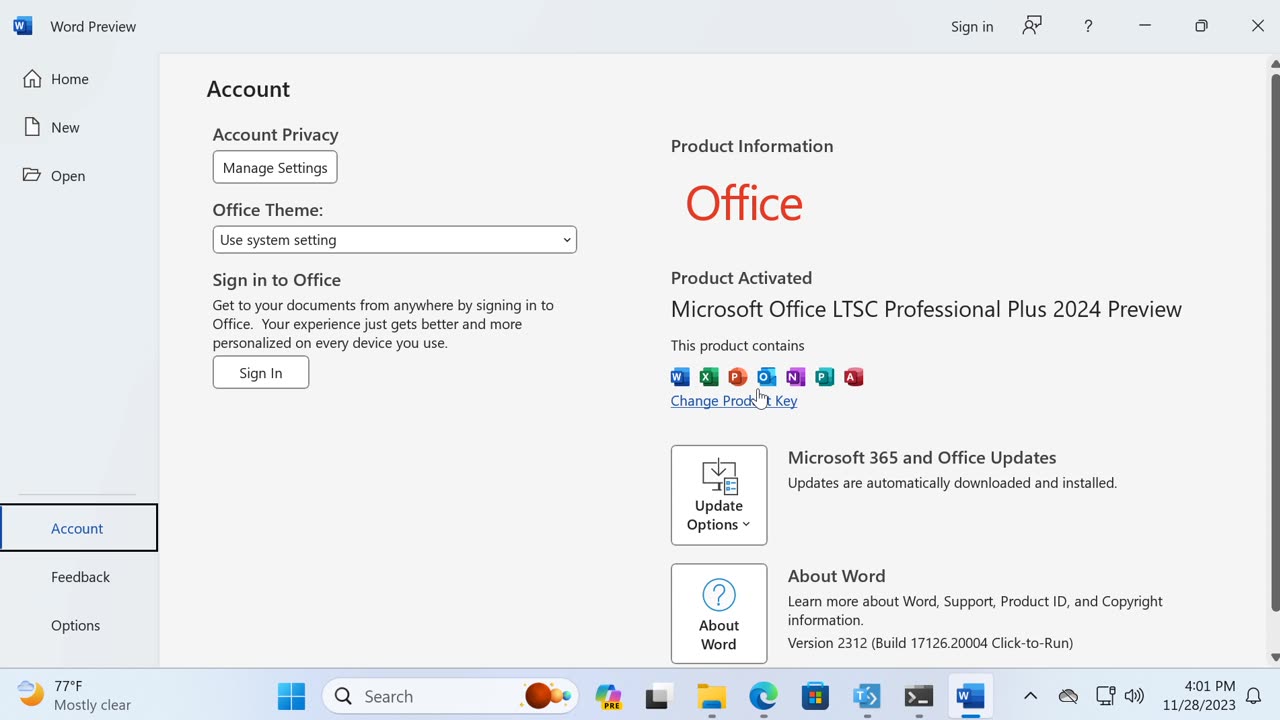
Task: Click the OneNote product icon
Action: (796, 377)
